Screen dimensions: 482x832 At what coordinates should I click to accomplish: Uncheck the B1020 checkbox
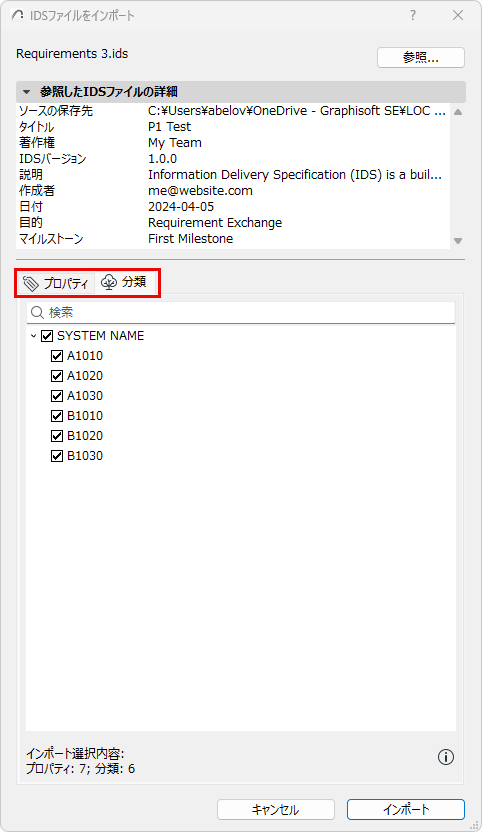coord(57,436)
